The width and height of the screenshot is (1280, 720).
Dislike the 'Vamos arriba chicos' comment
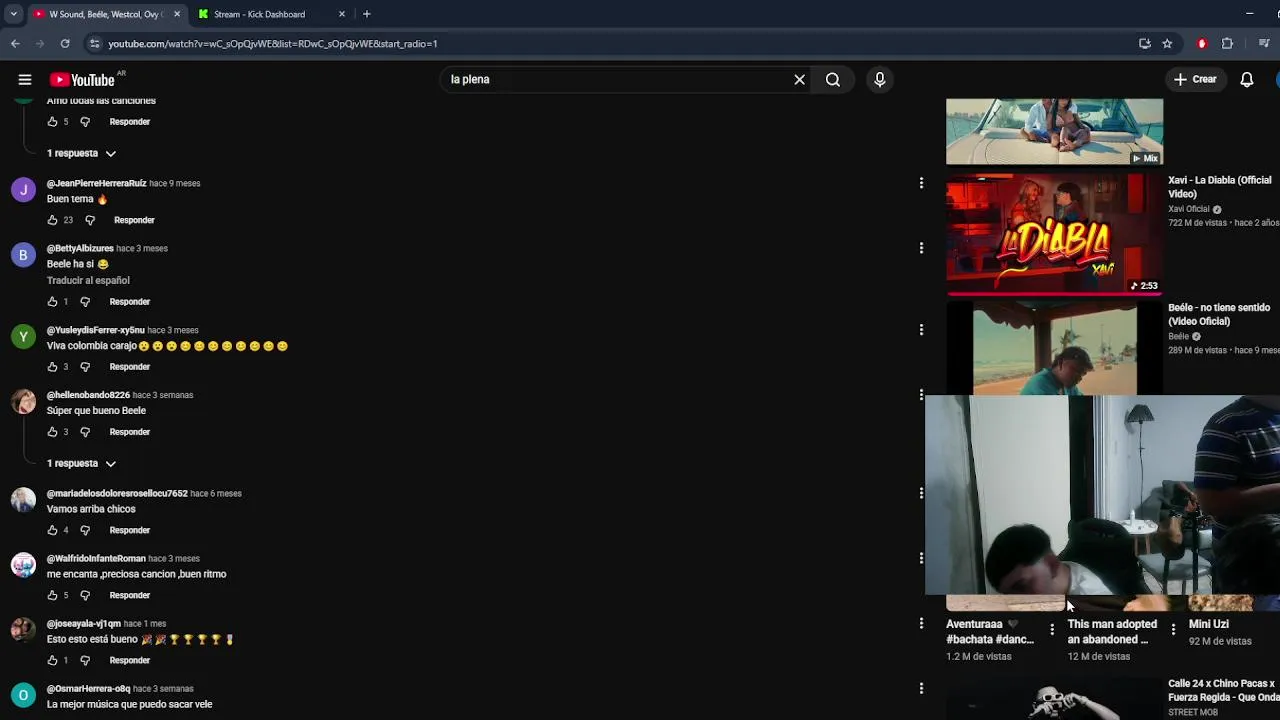85,530
